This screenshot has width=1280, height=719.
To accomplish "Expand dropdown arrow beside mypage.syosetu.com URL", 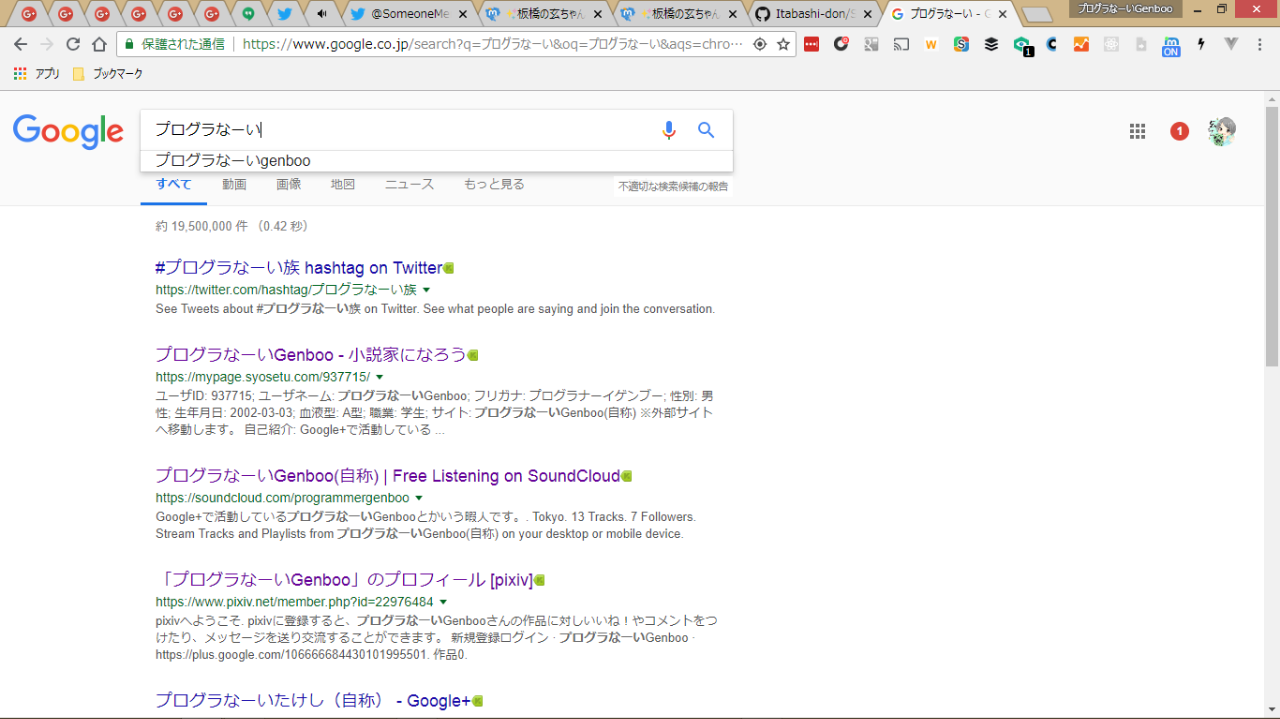I will pos(380,377).
